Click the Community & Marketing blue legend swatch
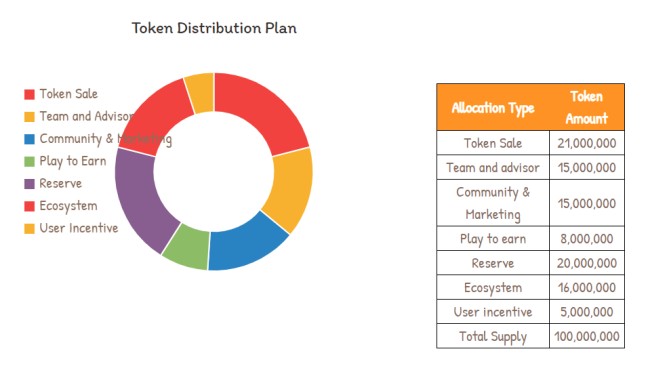The width and height of the screenshot is (650, 366). tap(29, 139)
